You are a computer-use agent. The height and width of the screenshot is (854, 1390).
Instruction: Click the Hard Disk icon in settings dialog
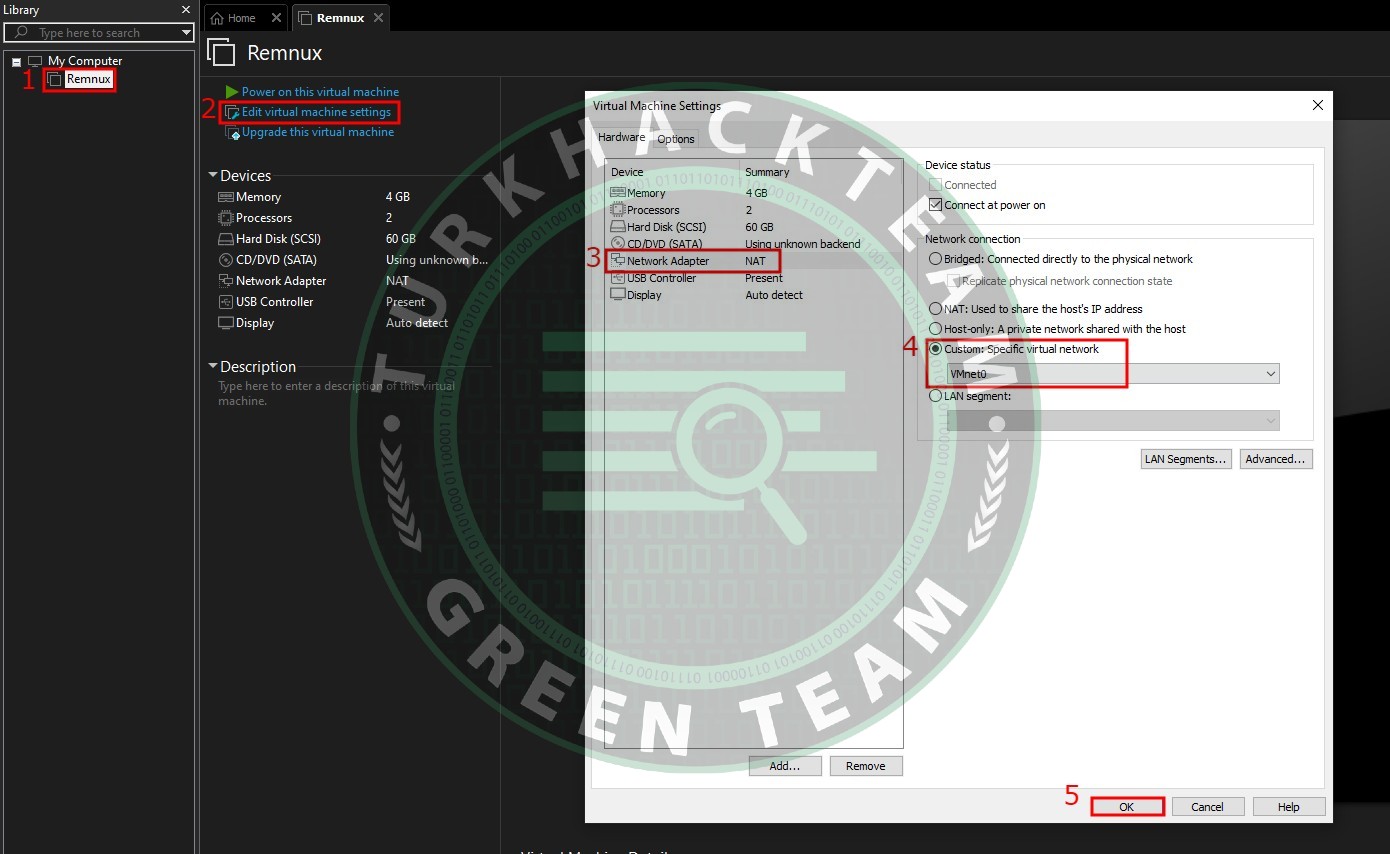[618, 227]
